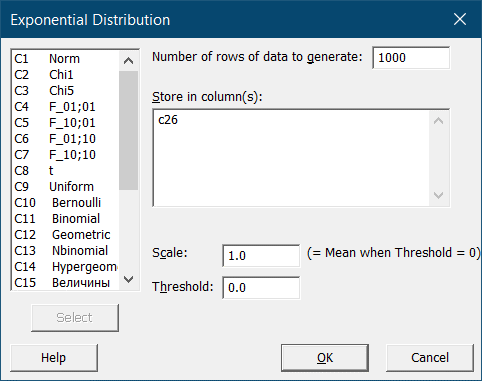This screenshot has width=482, height=381.
Task: Click column list scroll down arrow
Action: (128, 279)
